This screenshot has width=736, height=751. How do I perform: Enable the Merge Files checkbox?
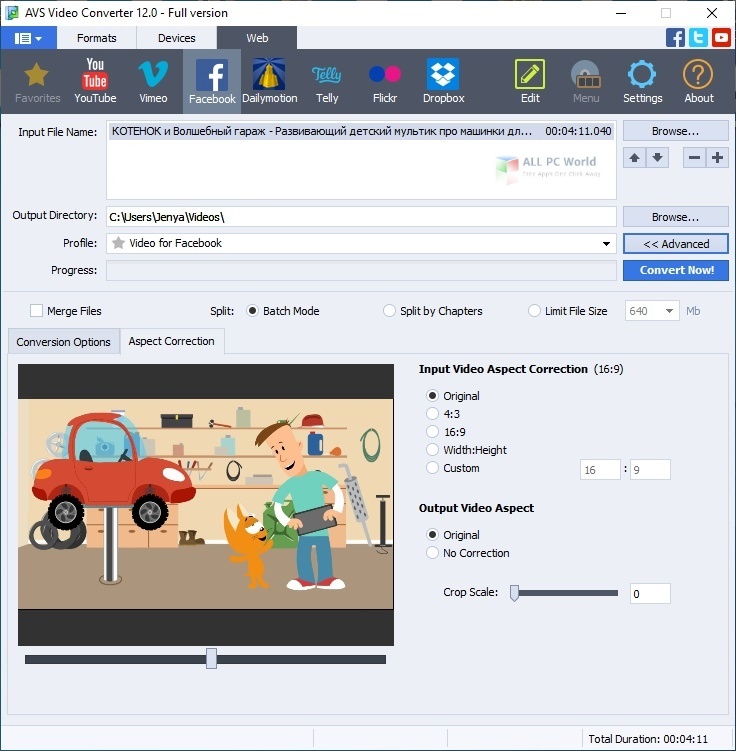[37, 311]
